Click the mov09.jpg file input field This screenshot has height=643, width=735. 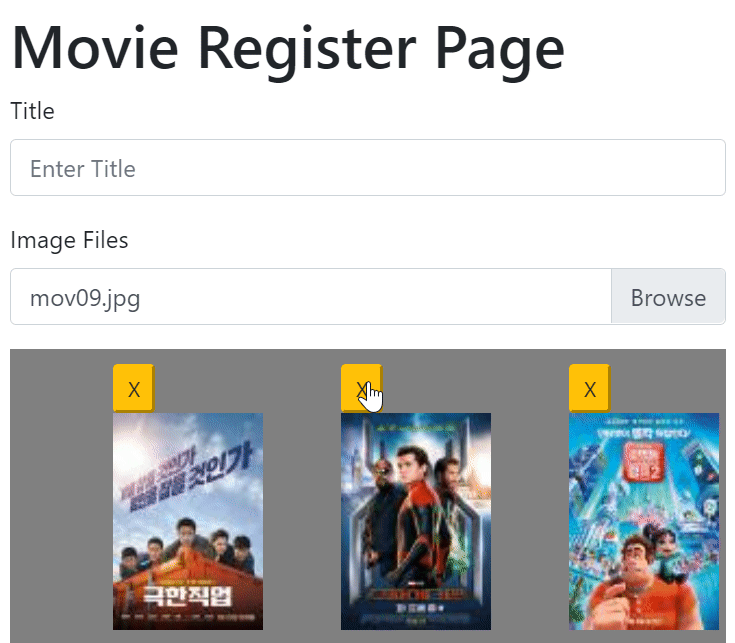[311, 297]
